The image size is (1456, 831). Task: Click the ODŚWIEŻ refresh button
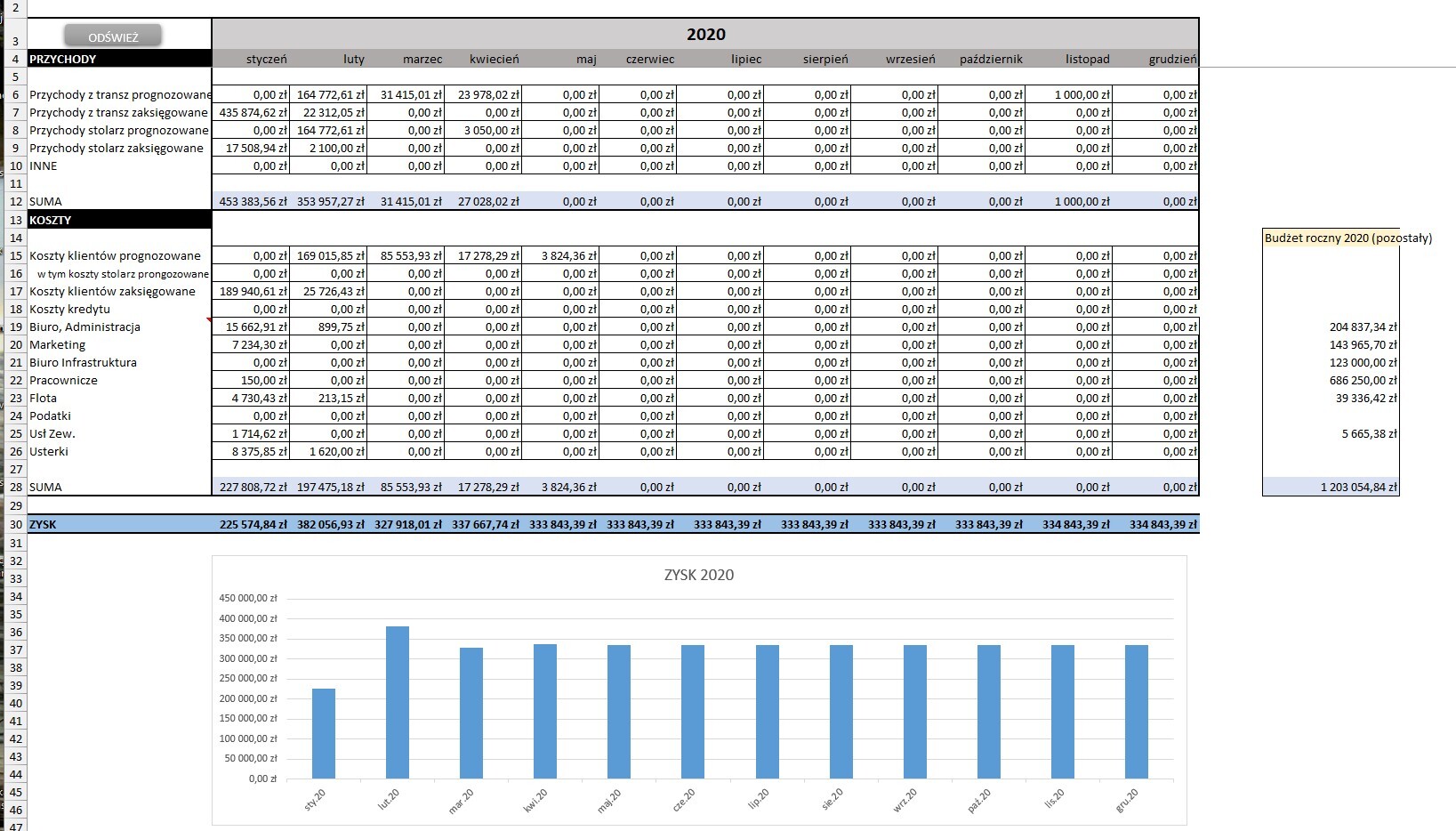tap(113, 36)
